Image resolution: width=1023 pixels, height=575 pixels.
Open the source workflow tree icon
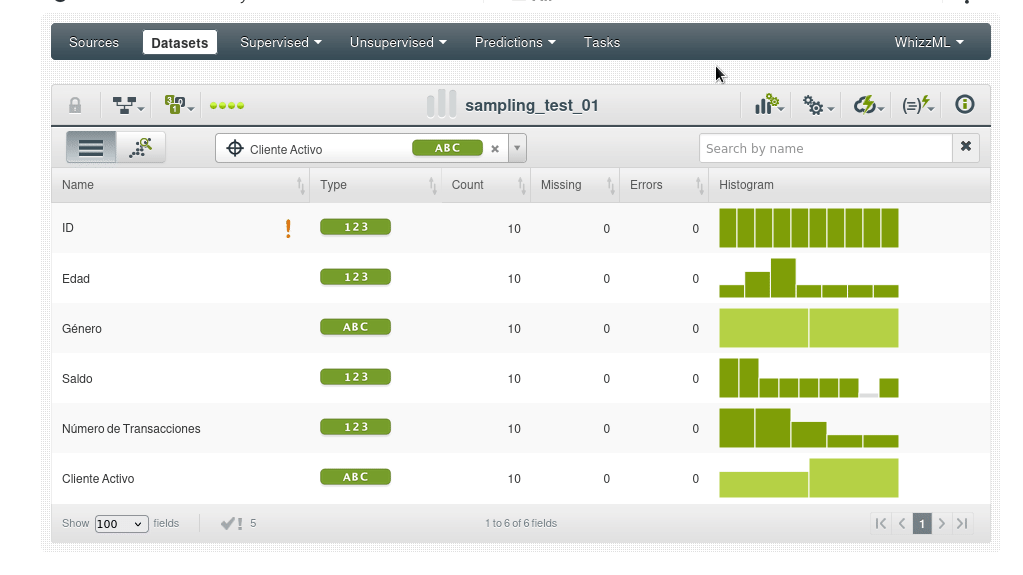[x=127, y=105]
